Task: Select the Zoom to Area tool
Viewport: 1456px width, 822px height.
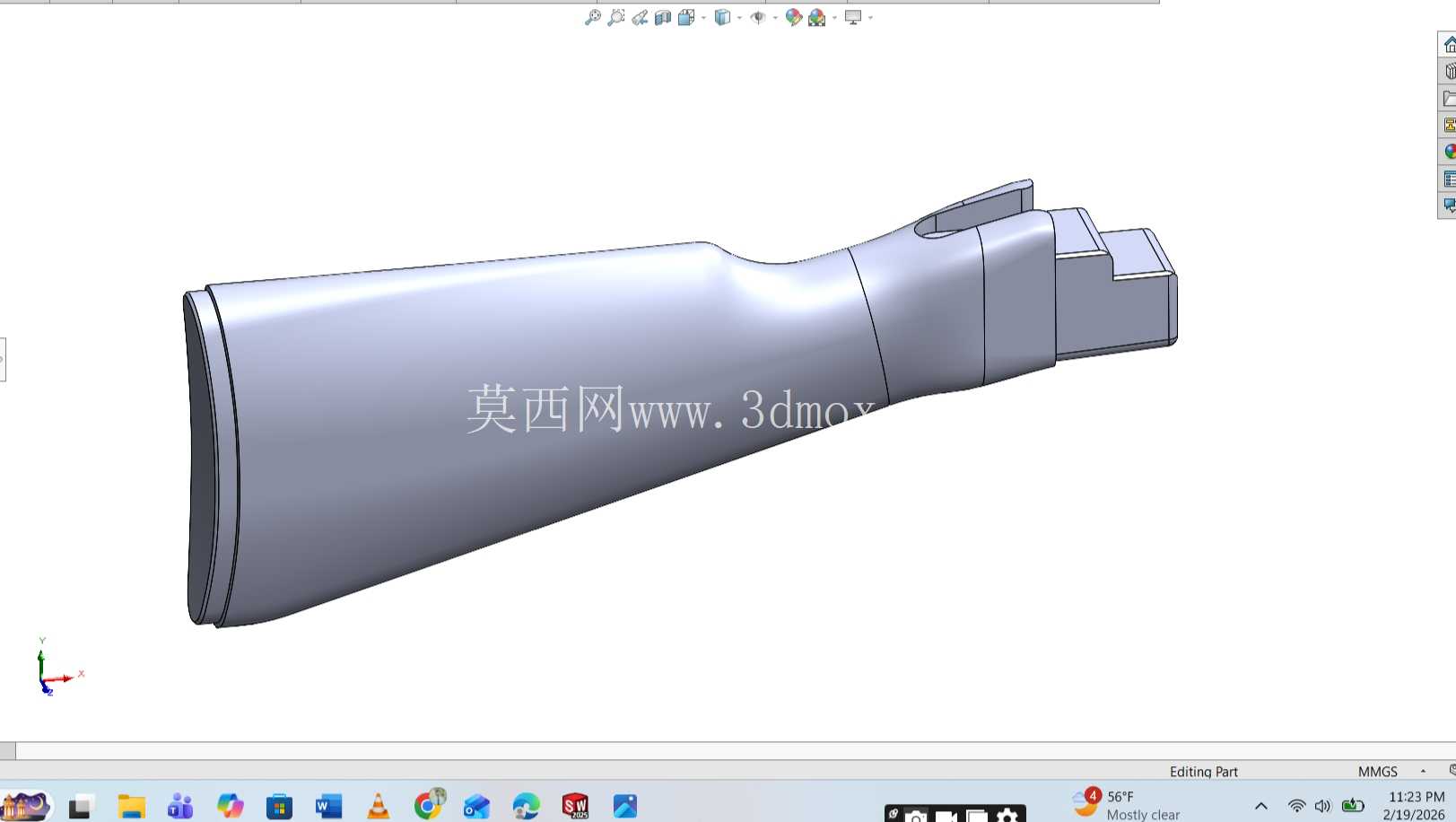Action: click(x=616, y=17)
